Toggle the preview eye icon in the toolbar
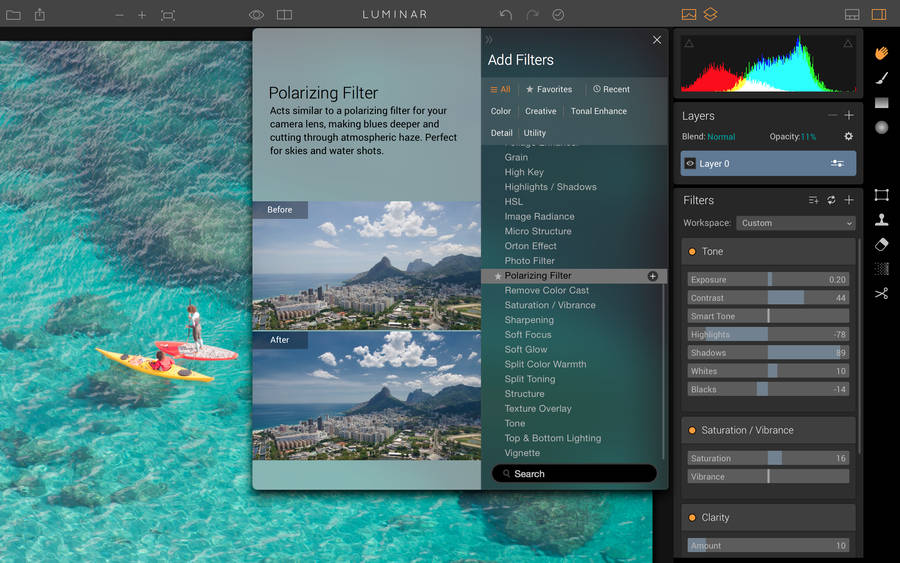The width and height of the screenshot is (900, 563). point(256,15)
